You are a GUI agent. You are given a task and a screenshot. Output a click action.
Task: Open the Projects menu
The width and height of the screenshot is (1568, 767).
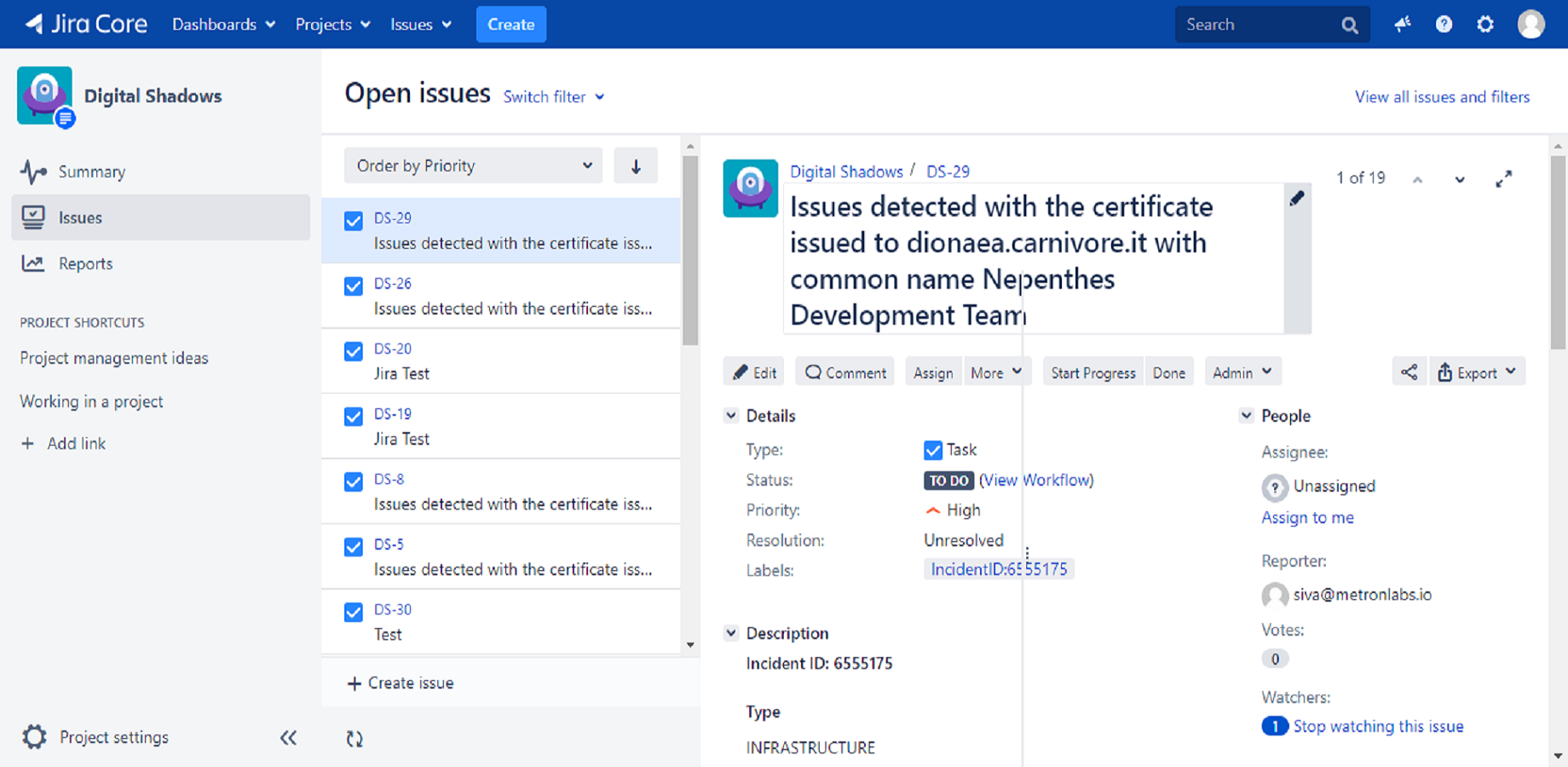coord(332,25)
